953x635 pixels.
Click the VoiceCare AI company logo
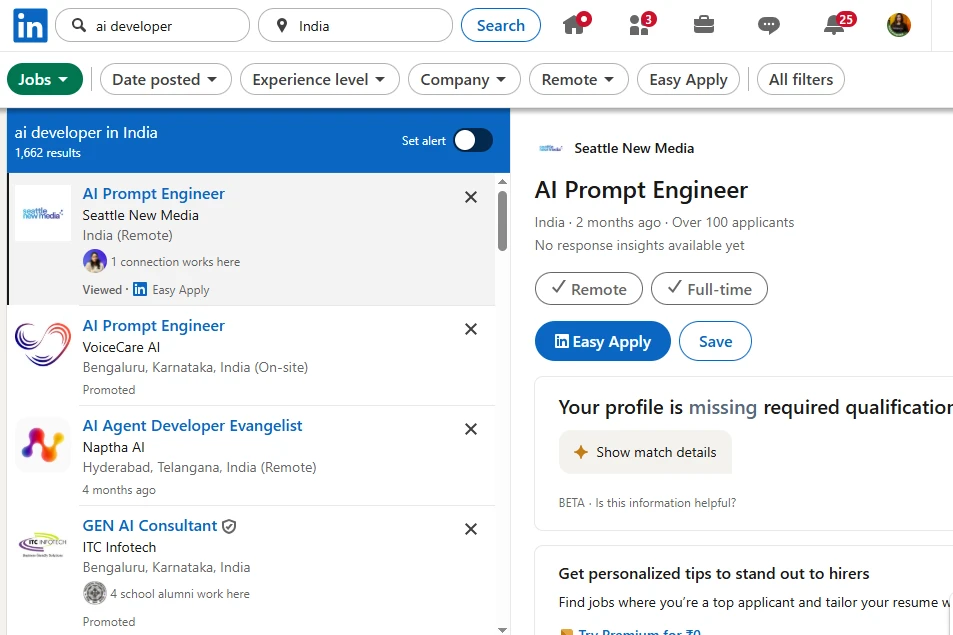(x=43, y=344)
